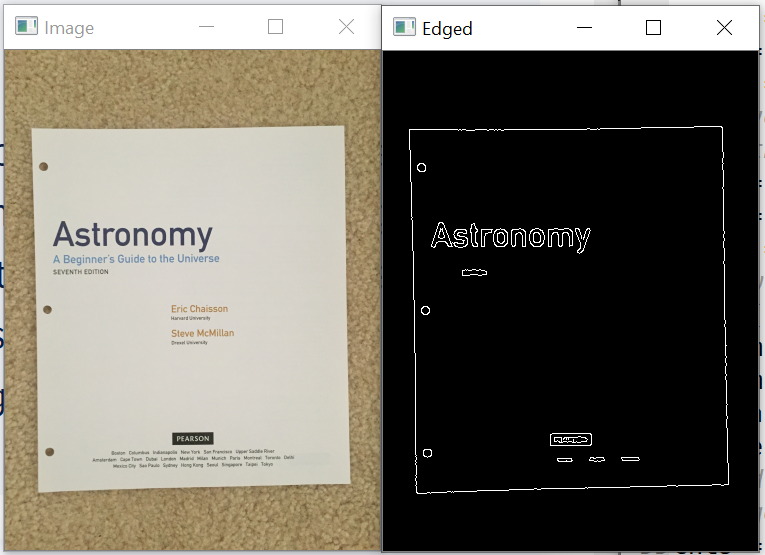Image resolution: width=765 pixels, height=555 pixels.
Task: Click the Pearson logo outline in Edged window
Action: tap(571, 439)
